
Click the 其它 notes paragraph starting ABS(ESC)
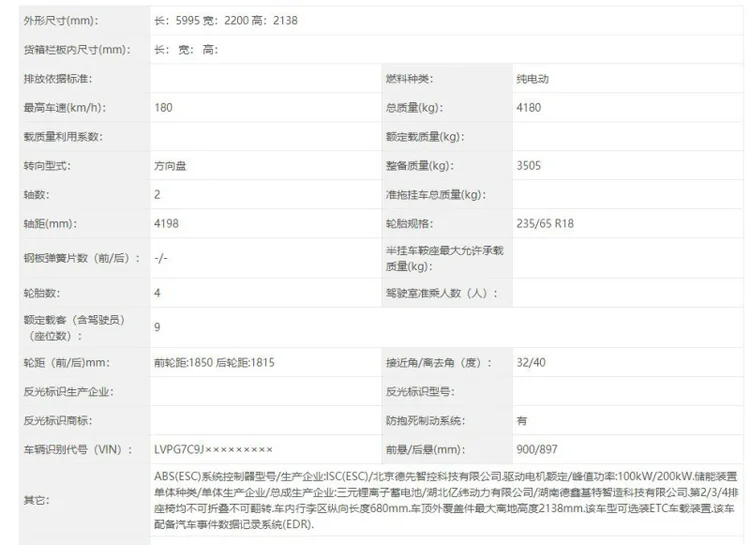pos(446,501)
